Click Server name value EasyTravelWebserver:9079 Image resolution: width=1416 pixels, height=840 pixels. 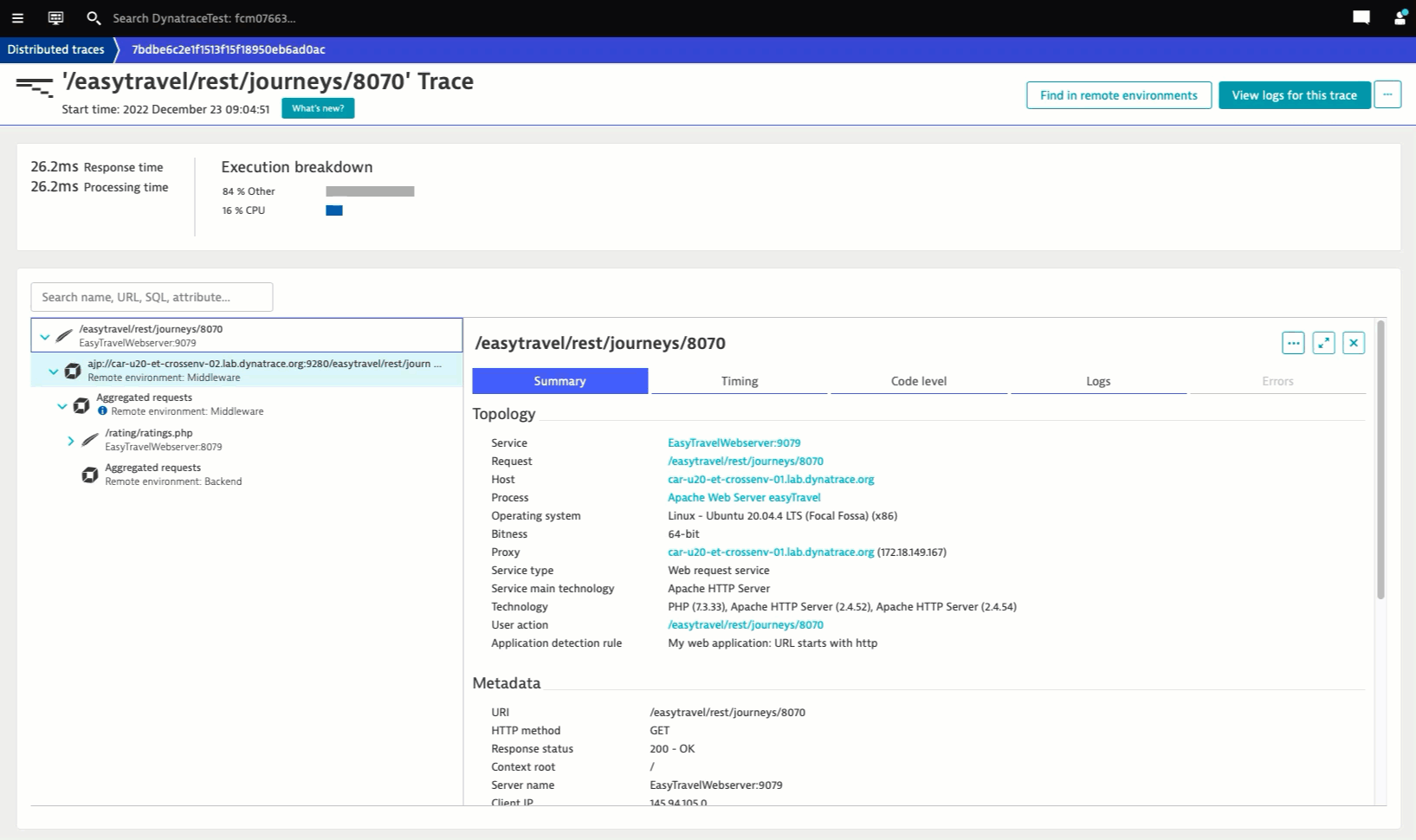click(x=716, y=785)
